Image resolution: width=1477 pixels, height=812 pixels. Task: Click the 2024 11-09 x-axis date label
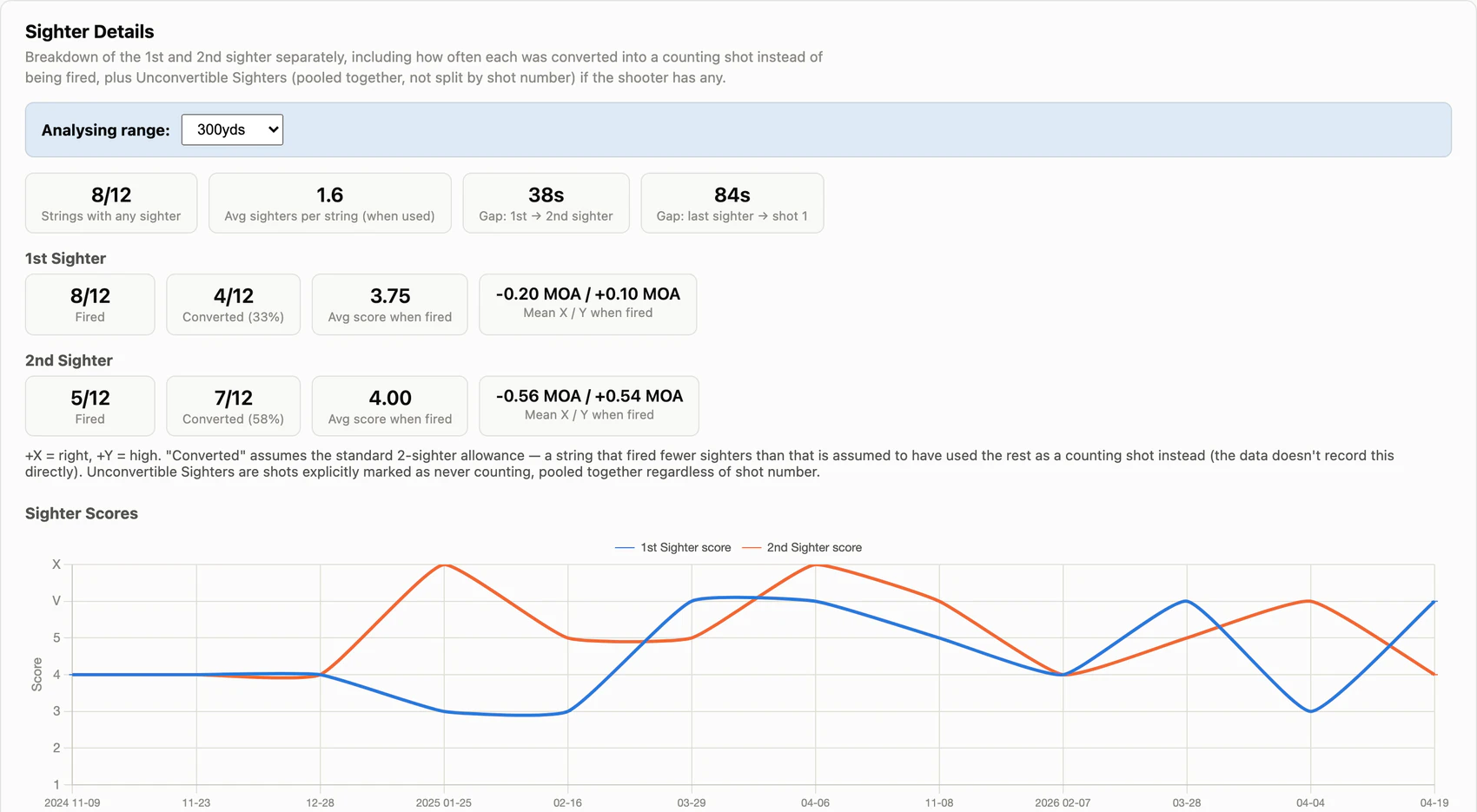click(x=72, y=802)
